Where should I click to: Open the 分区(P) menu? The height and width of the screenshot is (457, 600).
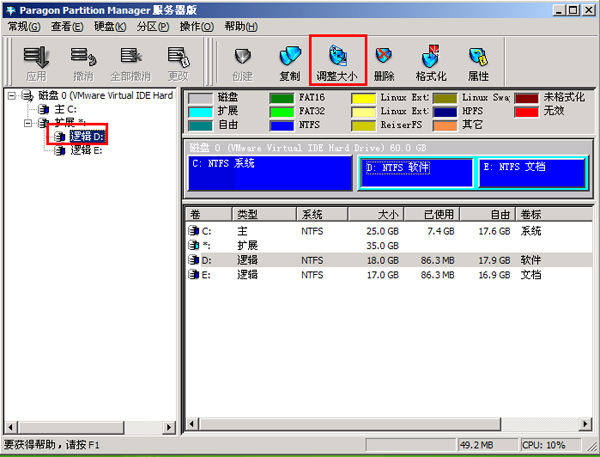[153, 26]
